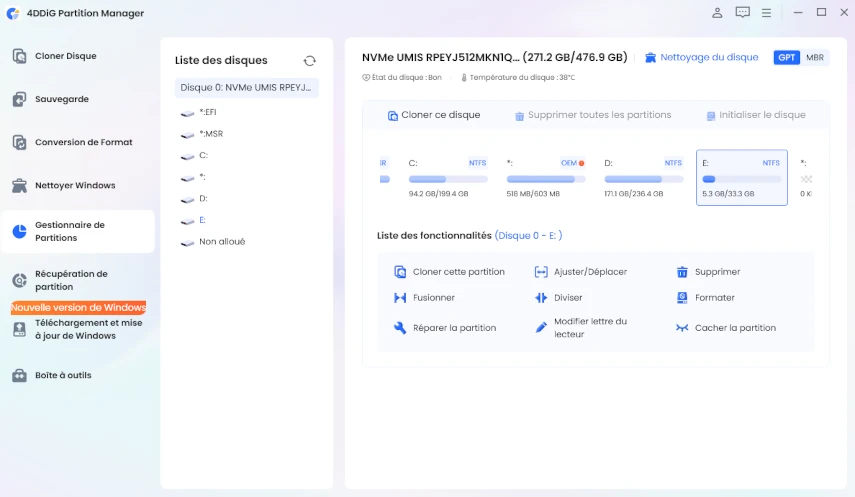Click the (Disque 0 - E: ) label
This screenshot has height=497, width=855.
(x=528, y=236)
